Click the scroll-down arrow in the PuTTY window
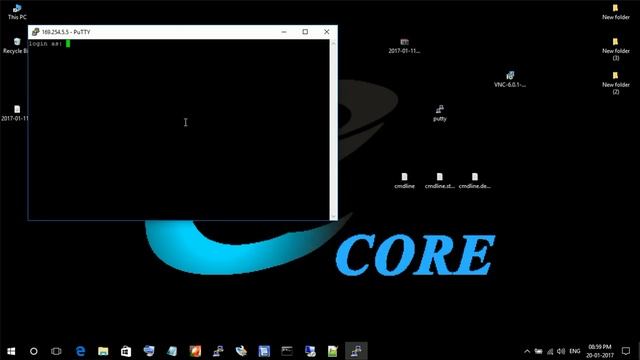The height and width of the screenshot is (360, 640). [333, 217]
